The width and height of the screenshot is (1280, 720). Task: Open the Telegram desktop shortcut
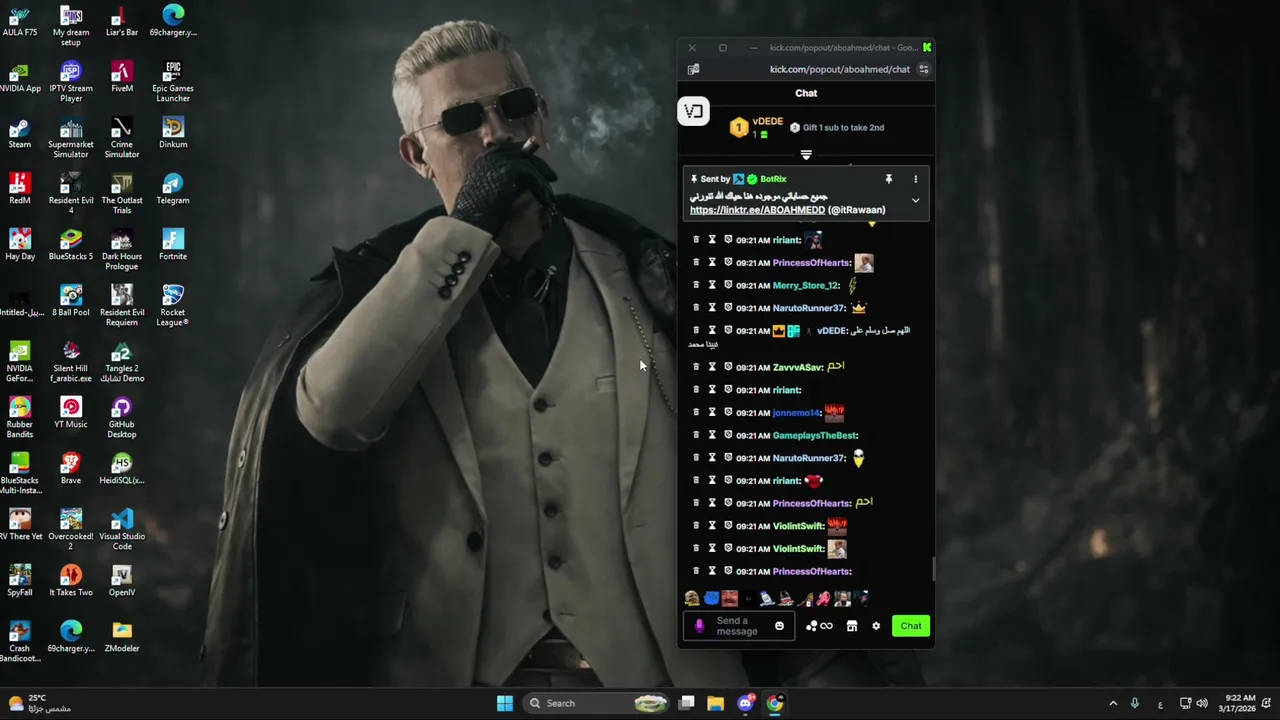pyautogui.click(x=173, y=189)
